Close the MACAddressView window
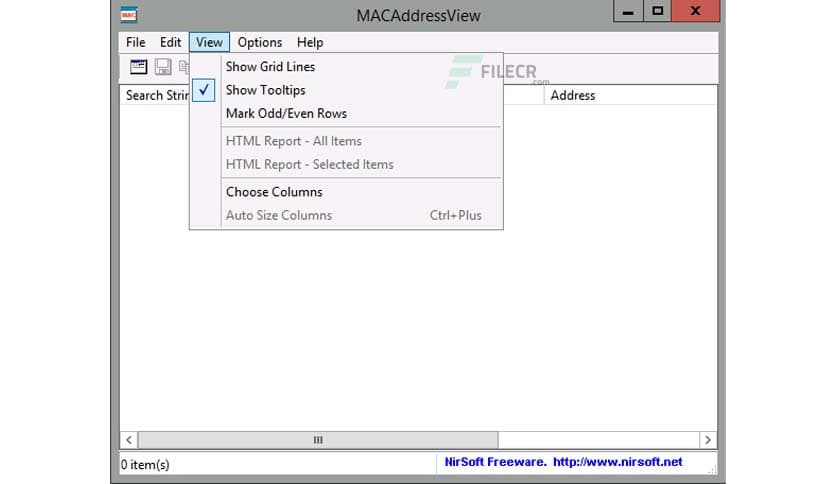Viewport: 836px width, 484px height. pyautogui.click(x=695, y=11)
